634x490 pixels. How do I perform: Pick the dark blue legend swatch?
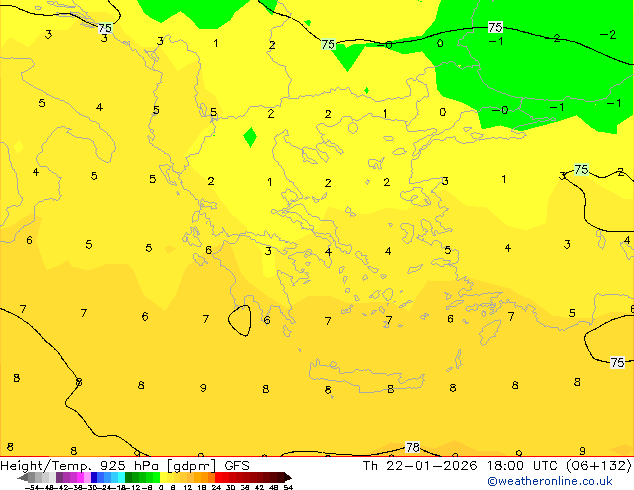94,478
